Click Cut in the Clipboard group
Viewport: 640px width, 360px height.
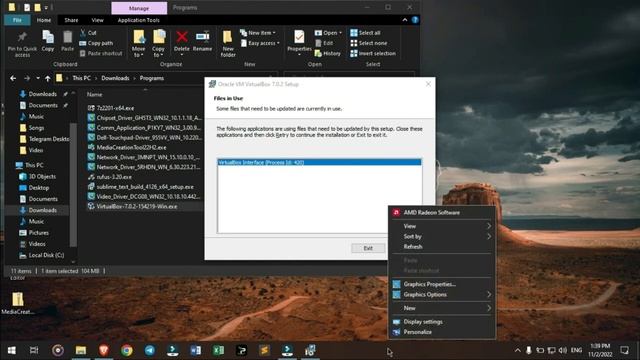[88, 33]
